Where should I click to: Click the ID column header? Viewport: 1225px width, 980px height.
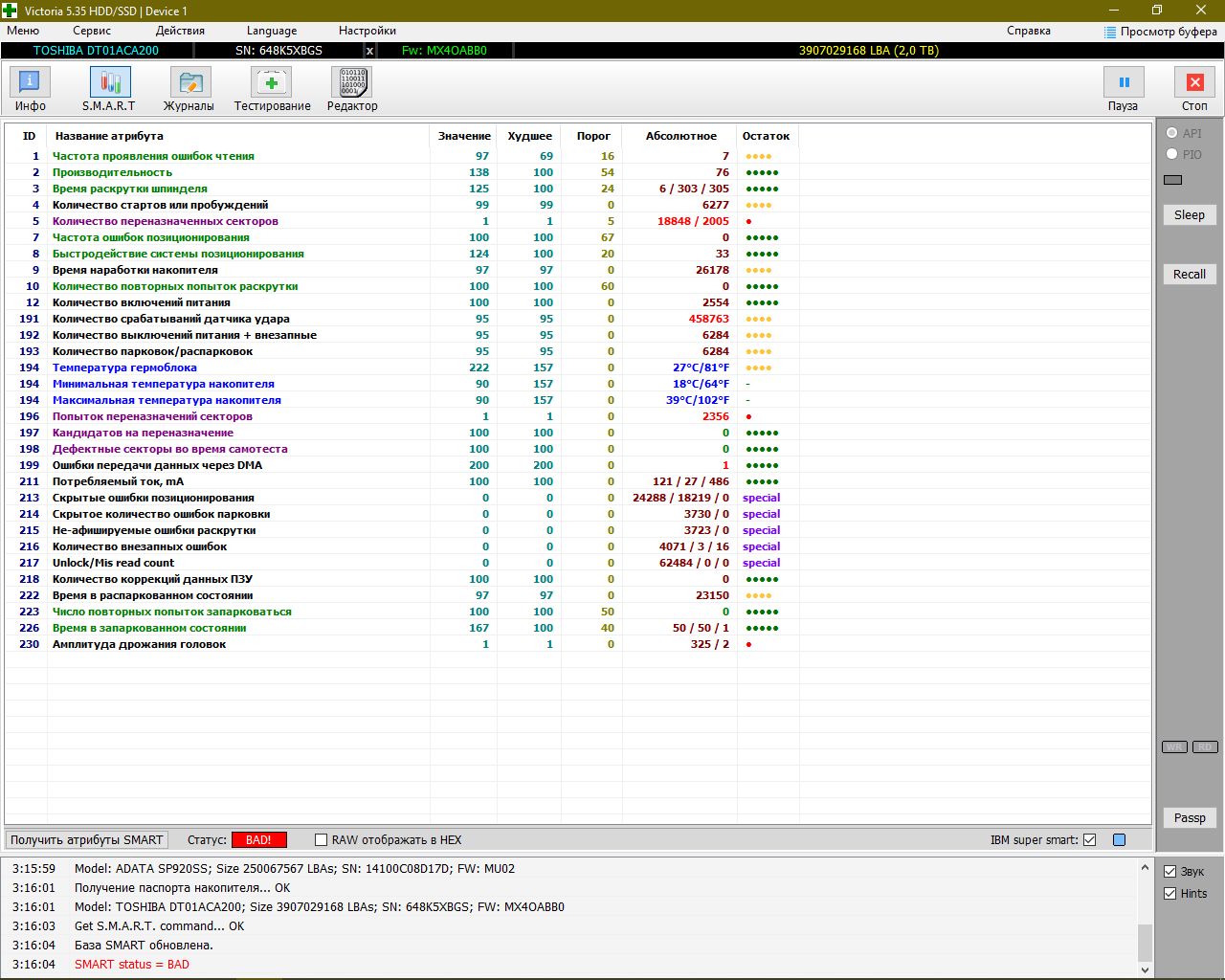tap(29, 136)
